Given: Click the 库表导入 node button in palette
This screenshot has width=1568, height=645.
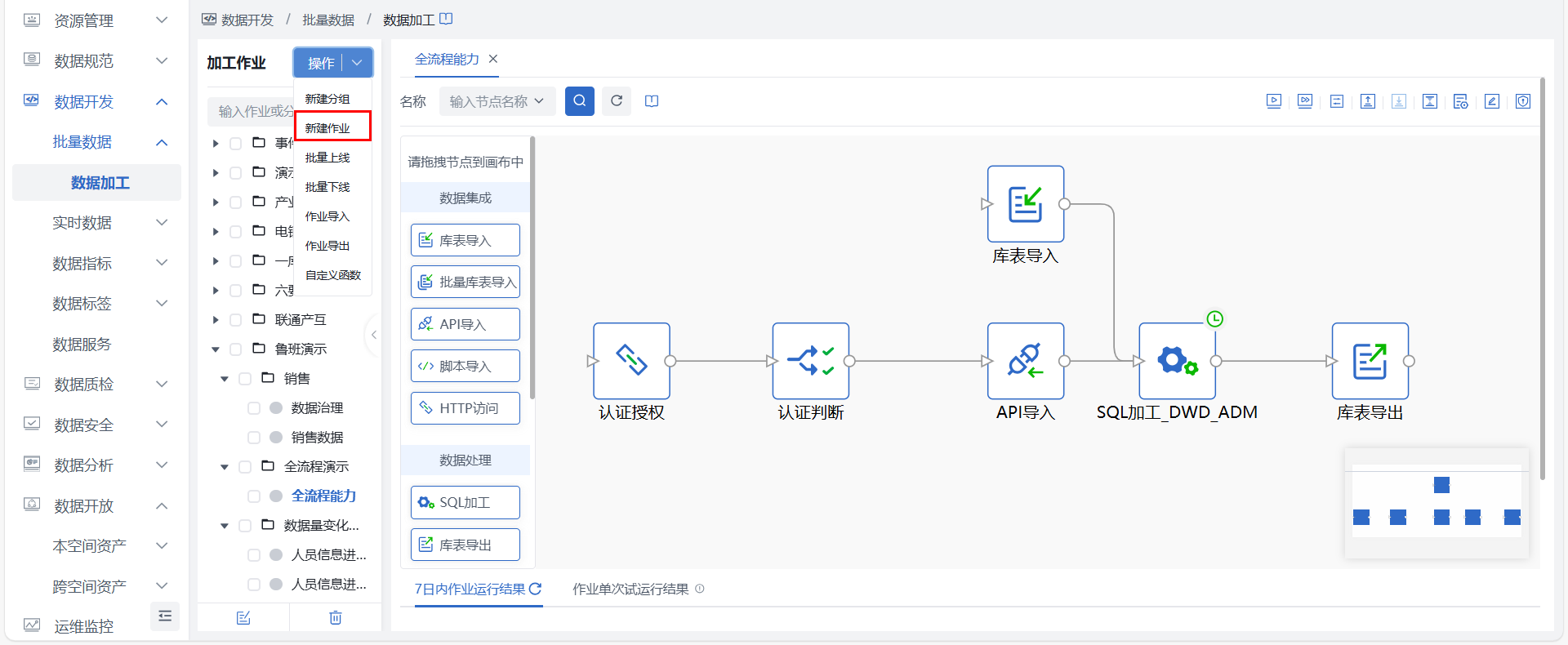Looking at the screenshot, I should pos(465,240).
